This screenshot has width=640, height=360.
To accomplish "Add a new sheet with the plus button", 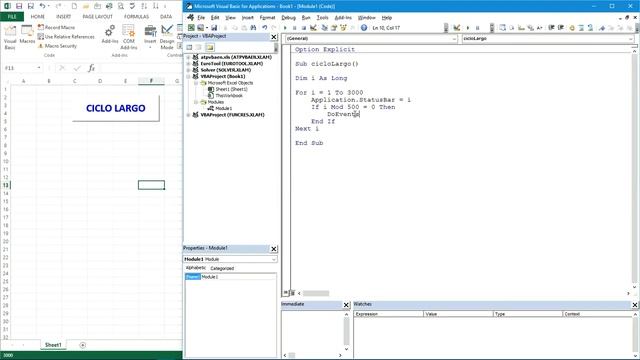I will (x=82, y=345).
